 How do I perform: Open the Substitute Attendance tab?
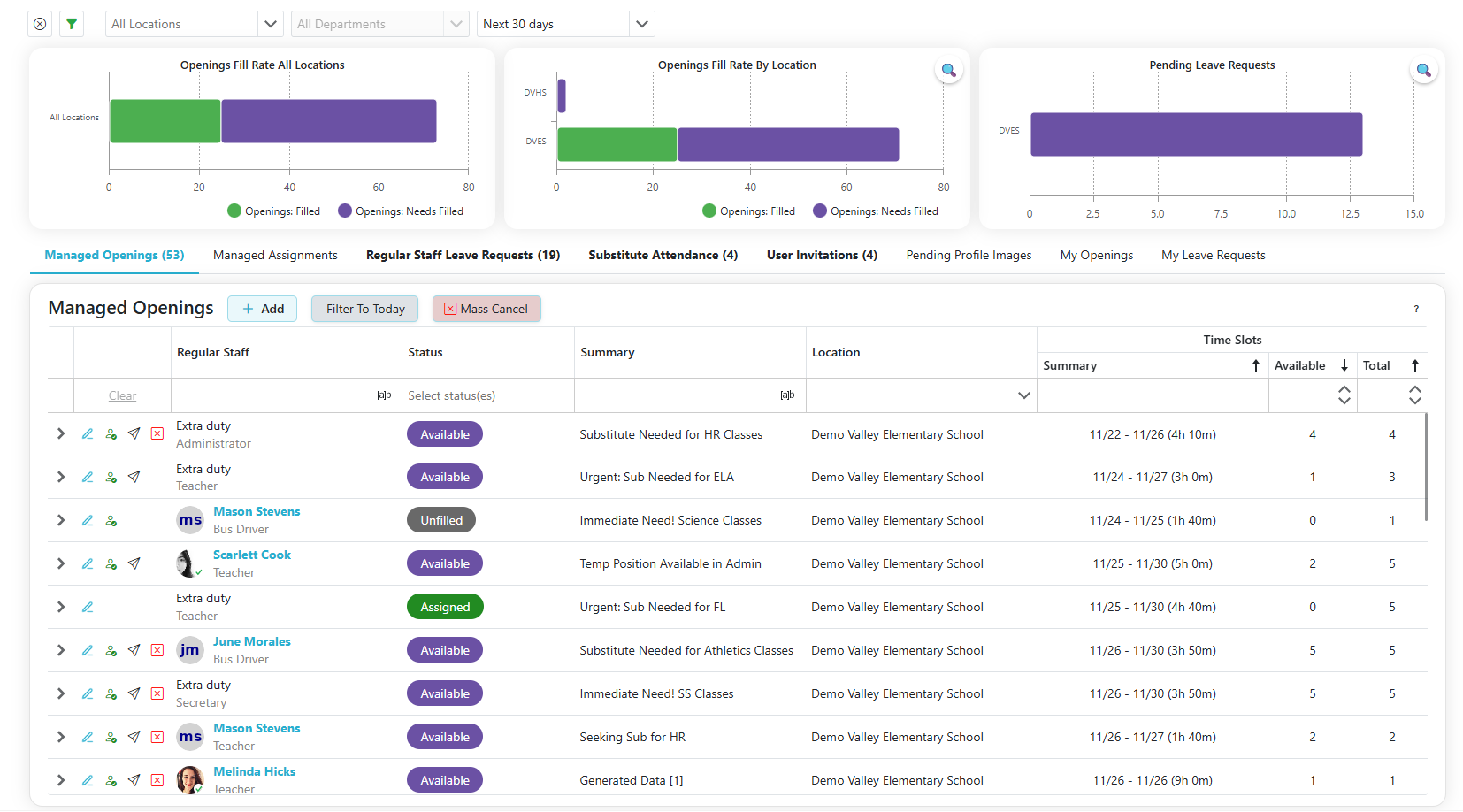(663, 255)
